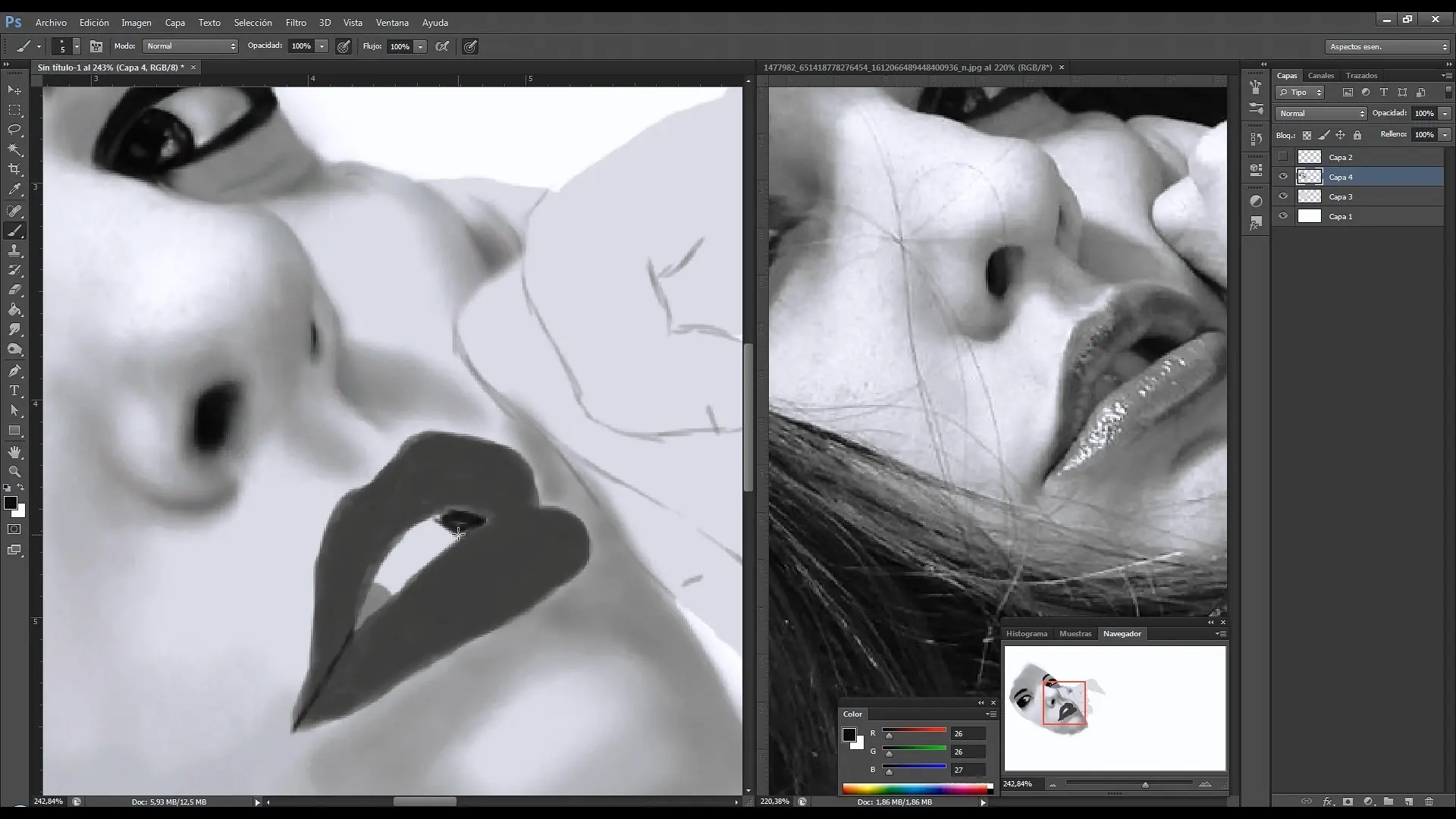Switch to the Muestras tab
Screen dimensions: 1456x819
1075,634
